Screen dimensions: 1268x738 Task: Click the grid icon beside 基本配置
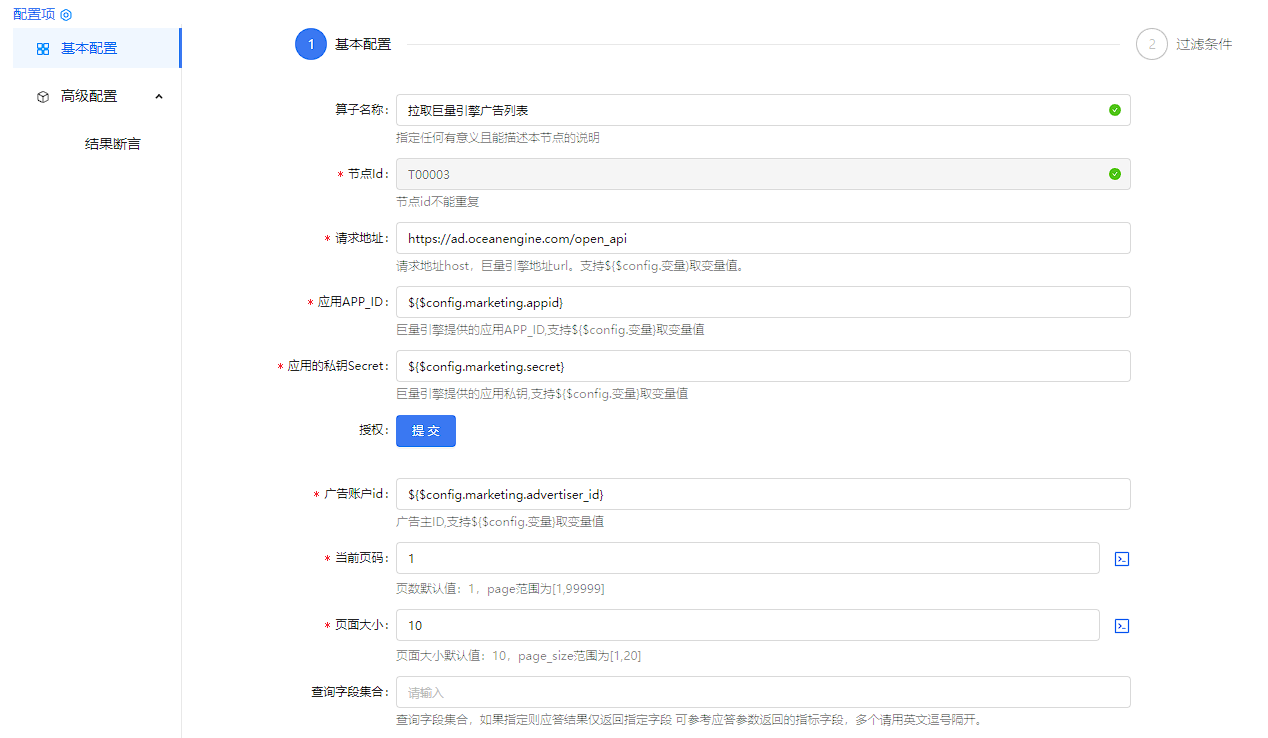[43, 48]
